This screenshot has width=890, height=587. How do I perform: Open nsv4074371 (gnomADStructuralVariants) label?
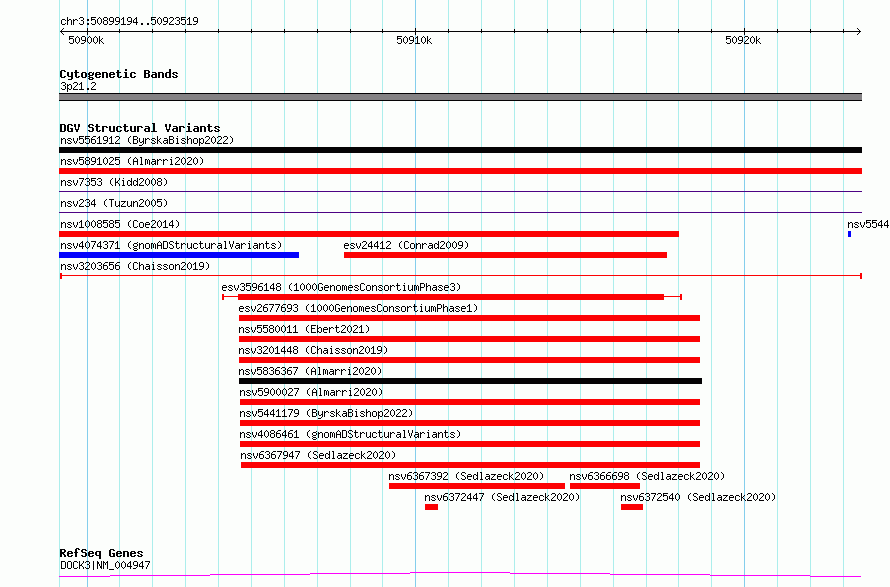171,245
